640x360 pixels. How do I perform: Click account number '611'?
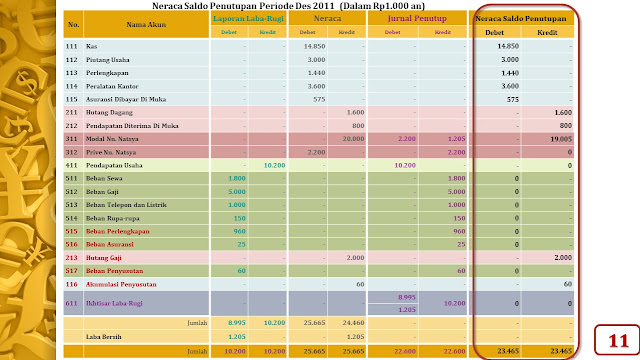pos(71,304)
